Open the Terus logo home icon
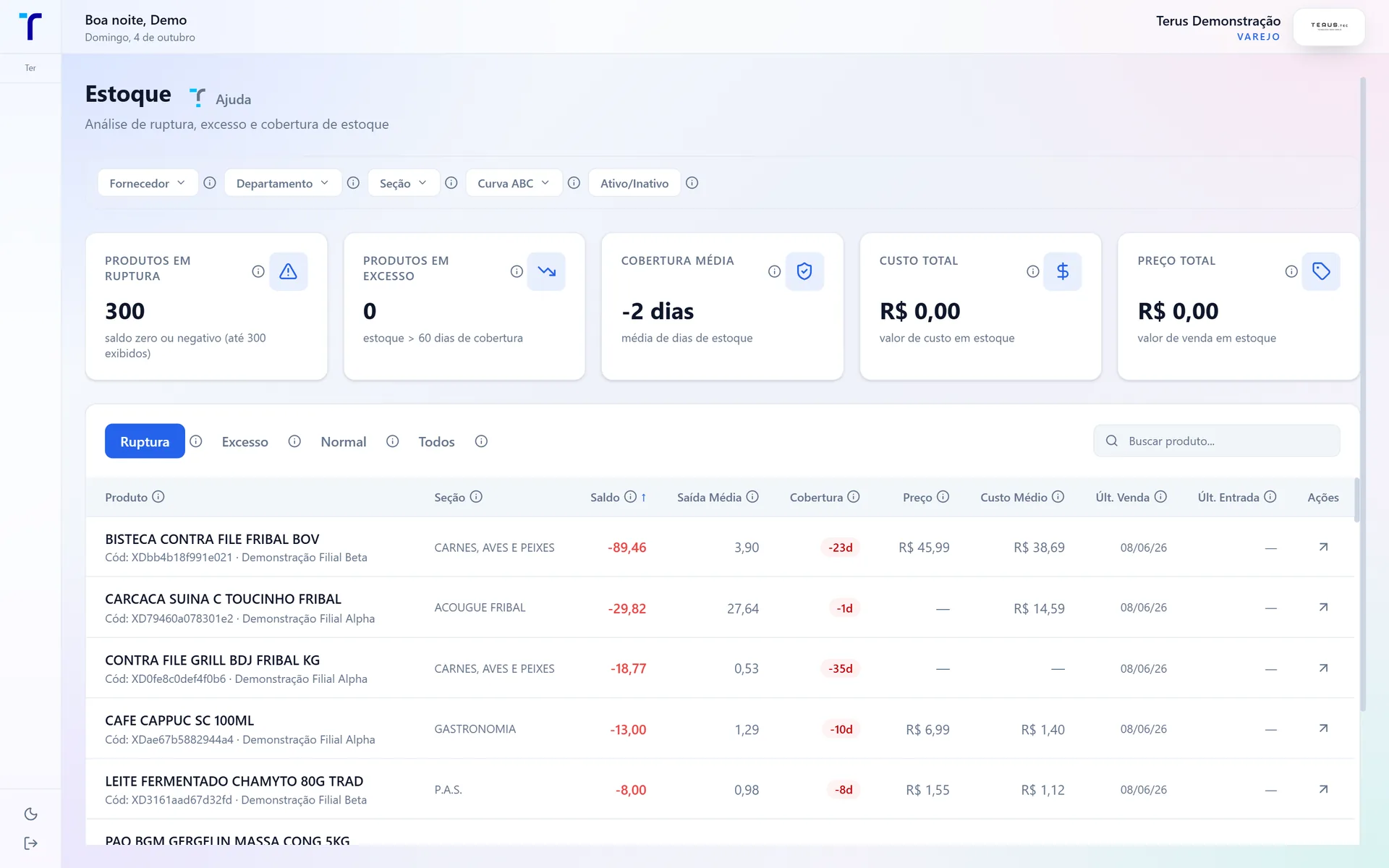This screenshot has height=868, width=1389. click(30, 26)
